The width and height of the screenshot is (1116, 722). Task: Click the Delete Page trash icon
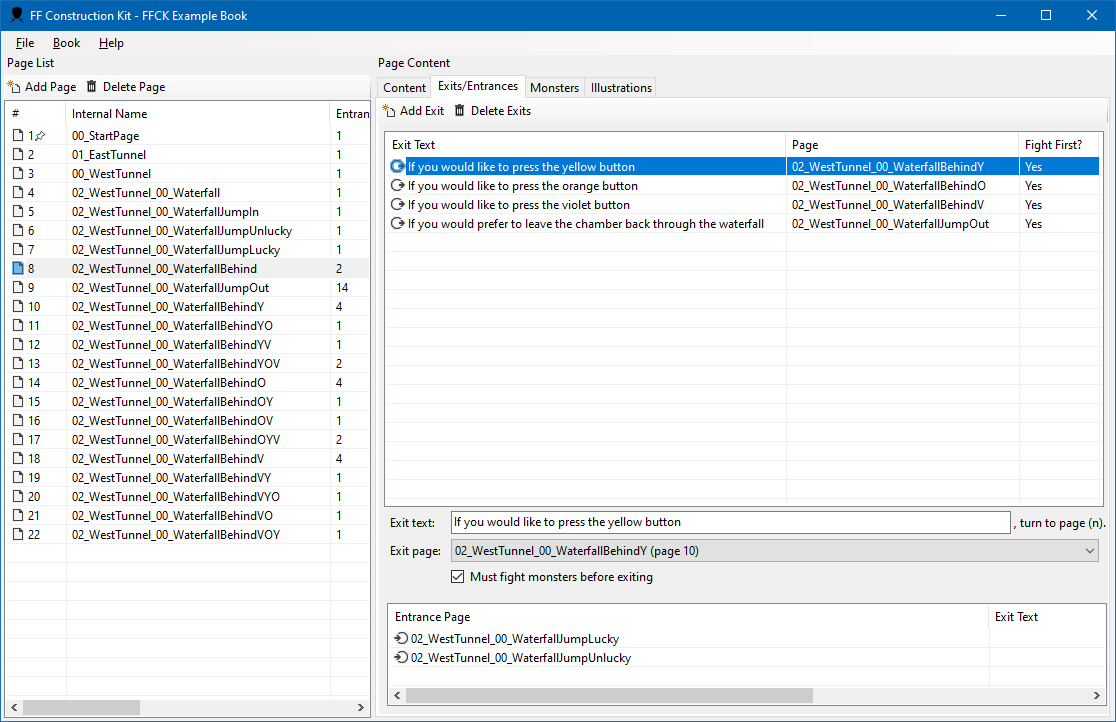pyautogui.click(x=92, y=87)
